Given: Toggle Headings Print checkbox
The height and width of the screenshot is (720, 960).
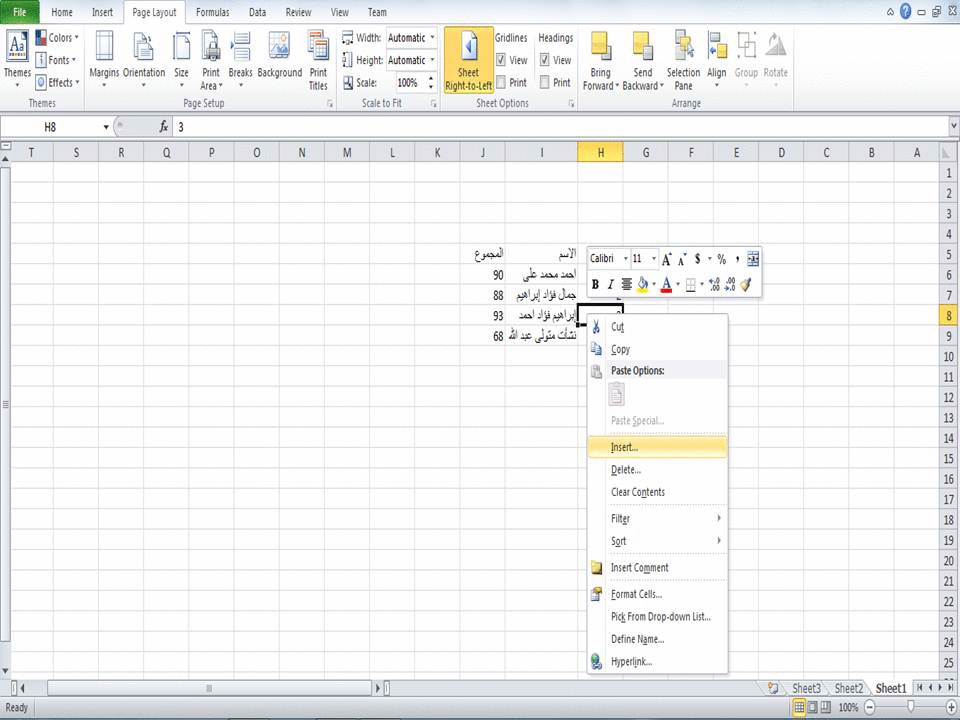Looking at the screenshot, I should pyautogui.click(x=544, y=82).
